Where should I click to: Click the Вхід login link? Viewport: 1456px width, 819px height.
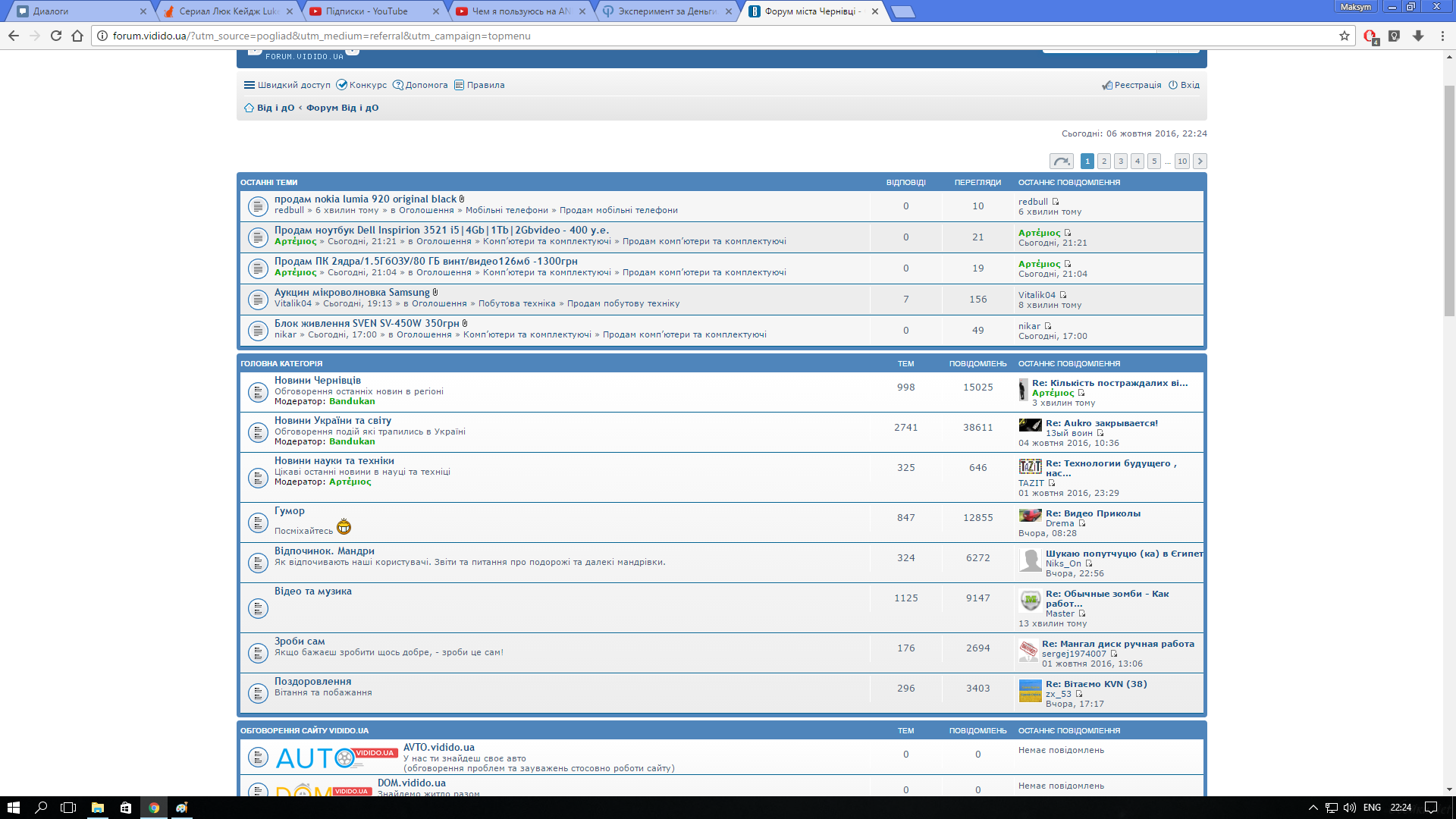point(1184,85)
